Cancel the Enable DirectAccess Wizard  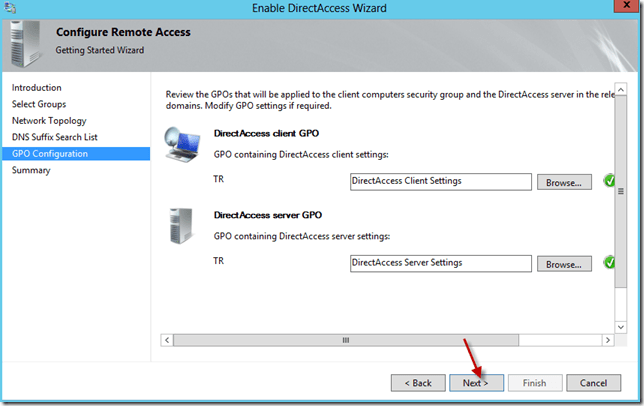[x=593, y=383]
